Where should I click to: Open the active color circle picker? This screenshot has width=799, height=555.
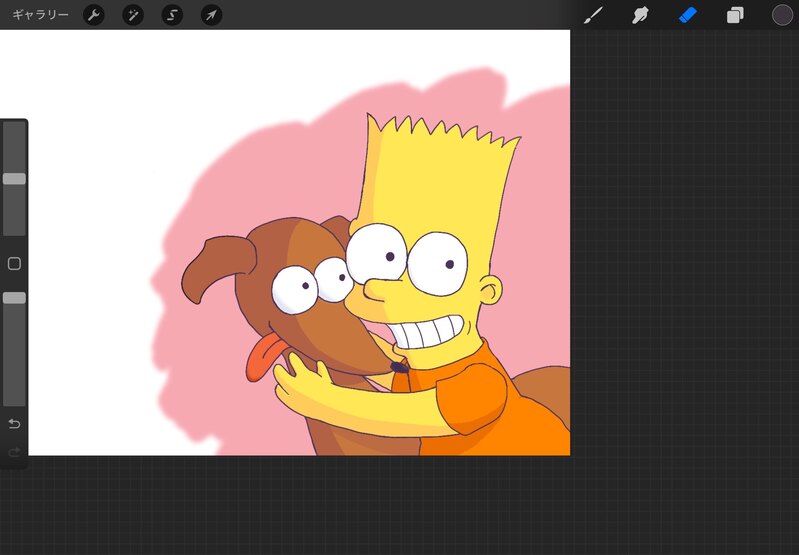point(782,15)
